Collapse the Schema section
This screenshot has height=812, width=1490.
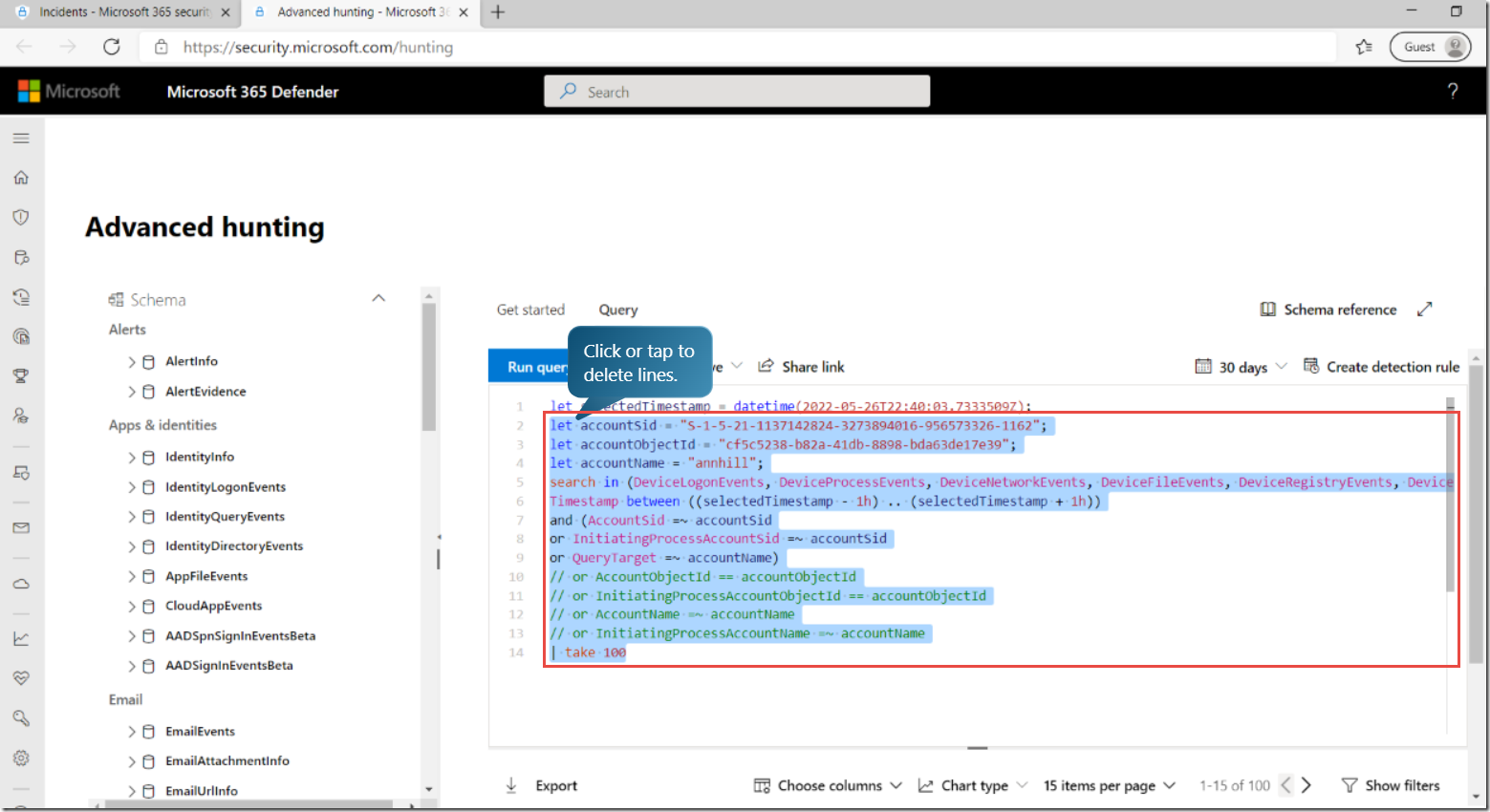[x=378, y=299]
